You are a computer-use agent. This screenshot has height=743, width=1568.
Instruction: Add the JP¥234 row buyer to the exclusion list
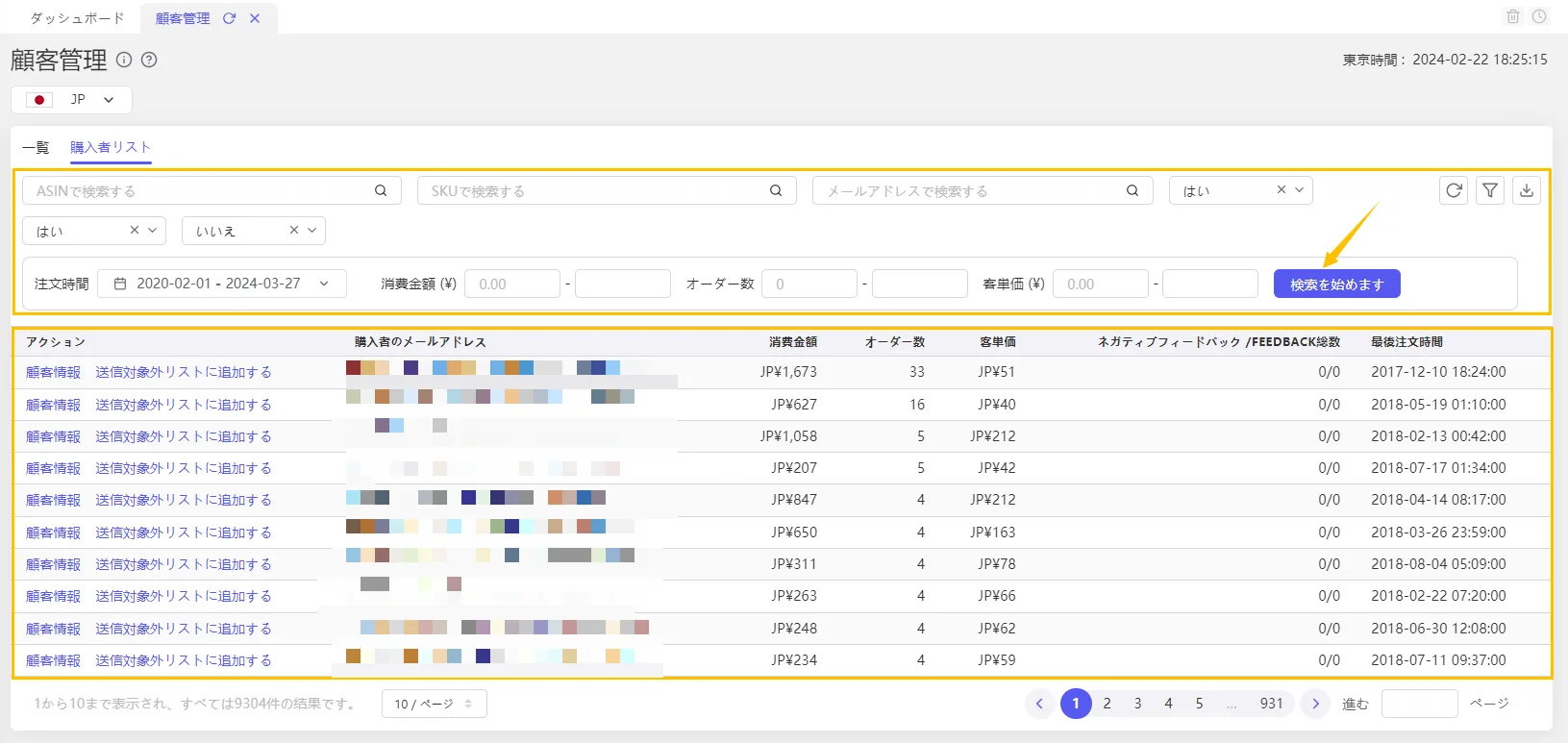click(x=184, y=660)
